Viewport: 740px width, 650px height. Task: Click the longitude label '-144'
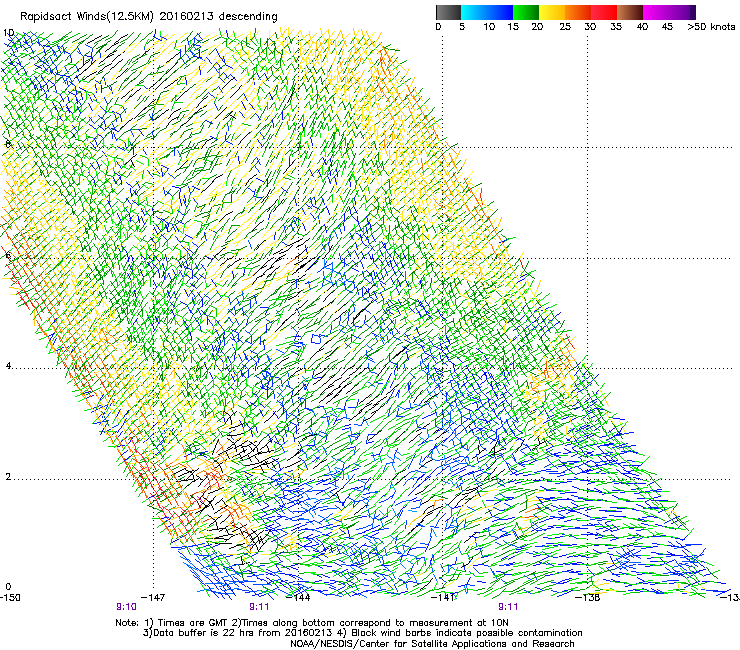coord(299,598)
